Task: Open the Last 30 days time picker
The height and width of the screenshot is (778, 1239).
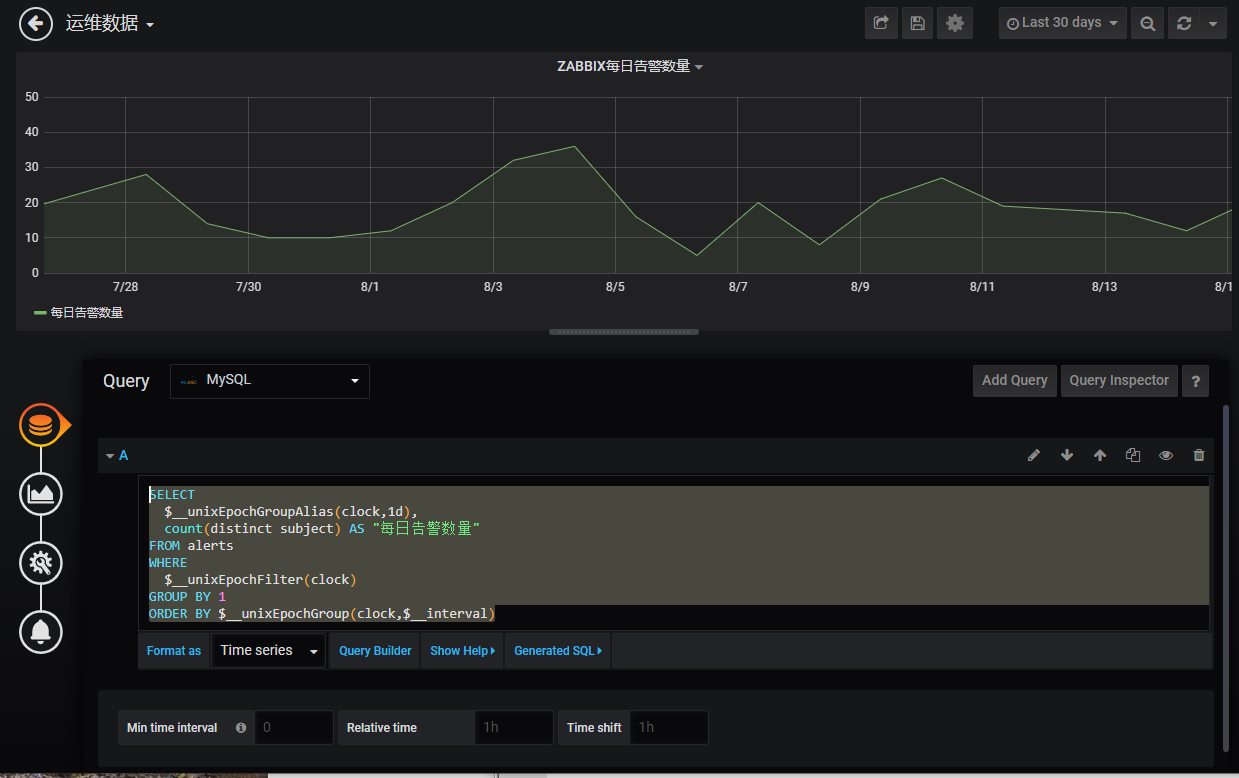Action: click(1062, 23)
